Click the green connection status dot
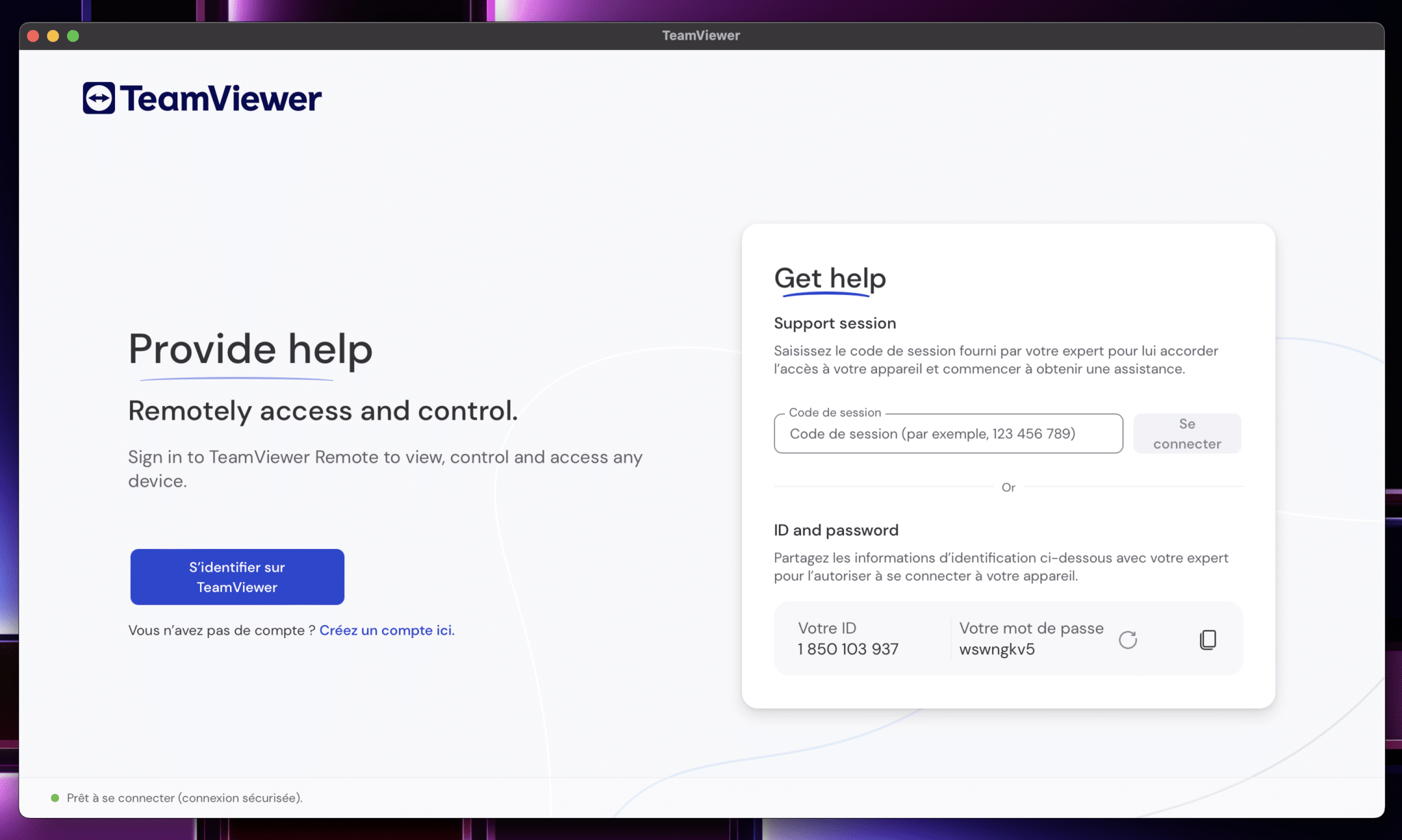1402x840 pixels. pyautogui.click(x=55, y=798)
